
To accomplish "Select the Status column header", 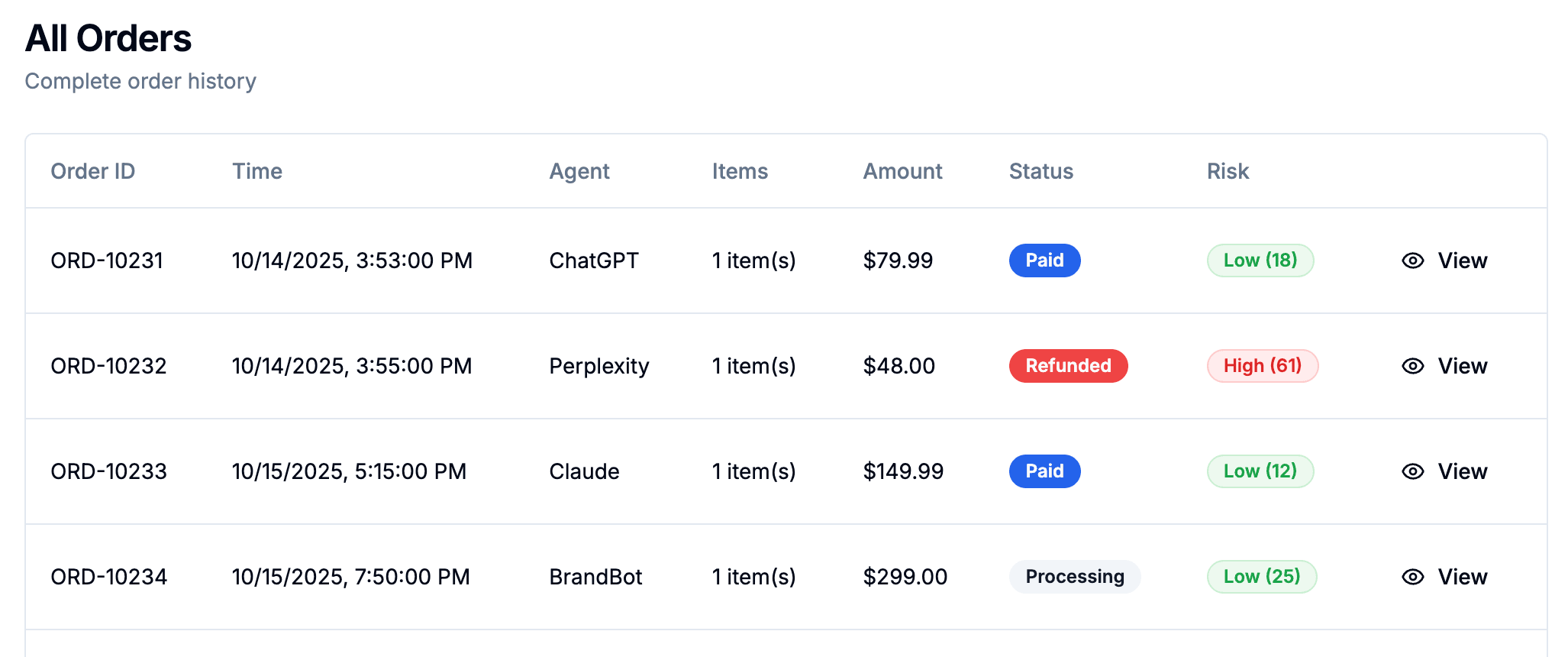I will tap(1040, 171).
